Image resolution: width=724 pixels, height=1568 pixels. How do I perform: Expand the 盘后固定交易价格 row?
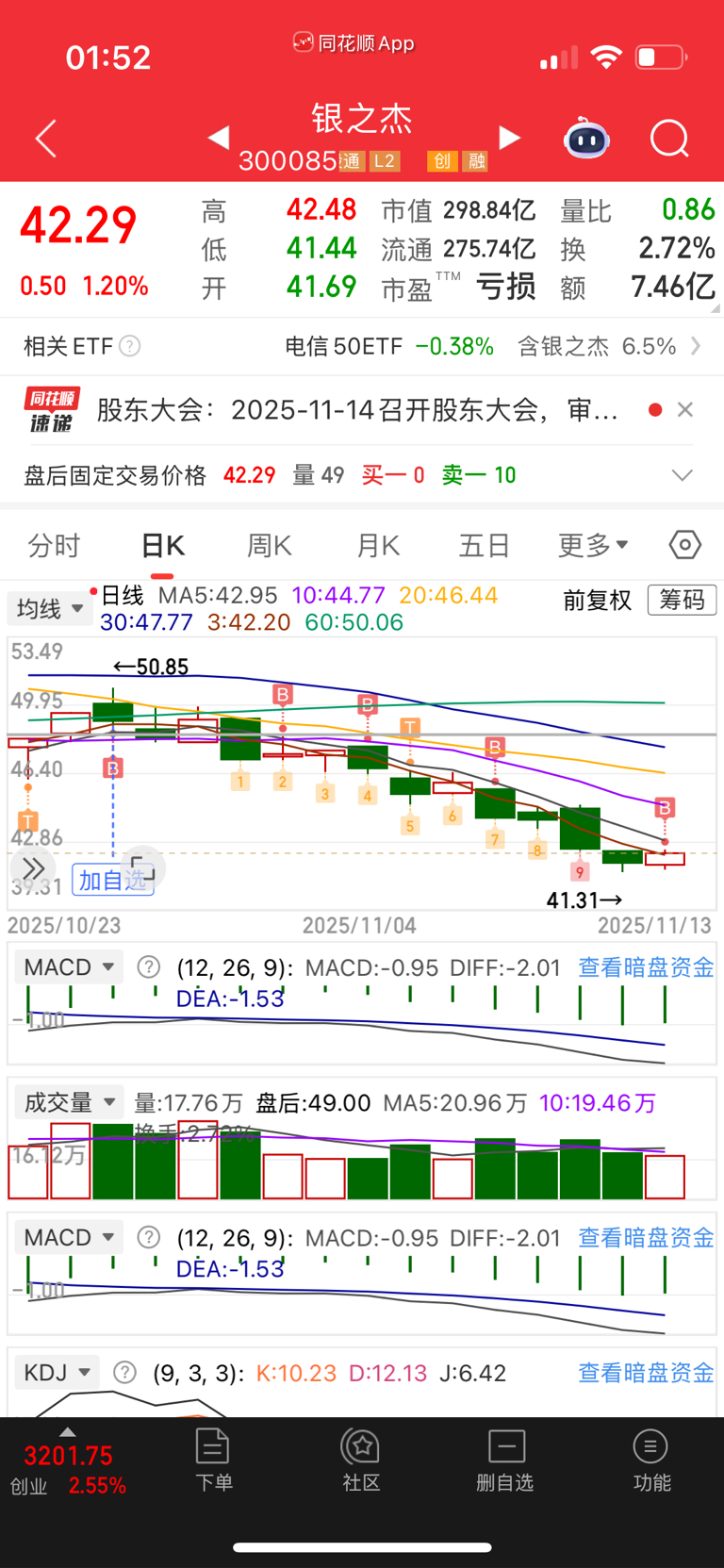683,475
